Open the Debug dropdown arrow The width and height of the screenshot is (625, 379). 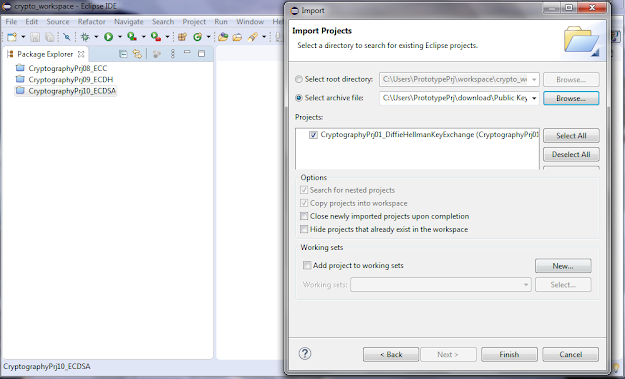click(x=96, y=37)
